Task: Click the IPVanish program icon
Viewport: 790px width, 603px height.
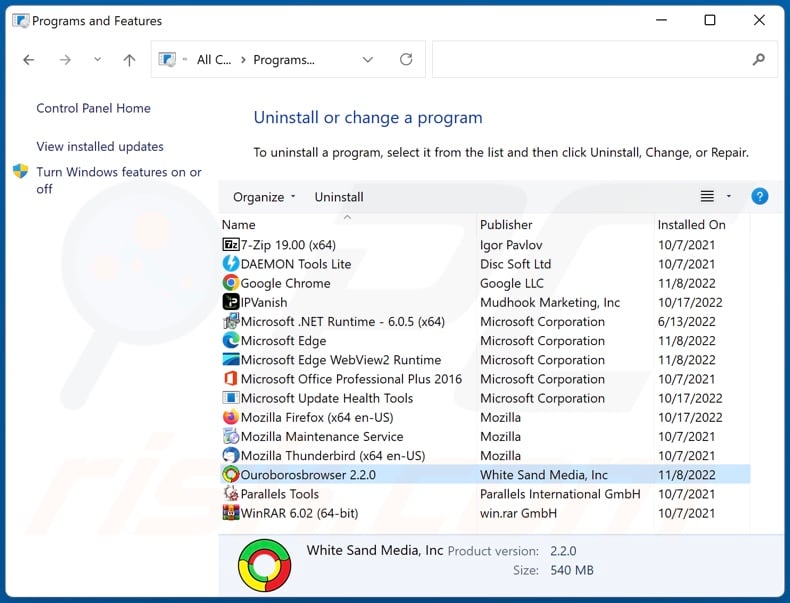Action: click(231, 302)
